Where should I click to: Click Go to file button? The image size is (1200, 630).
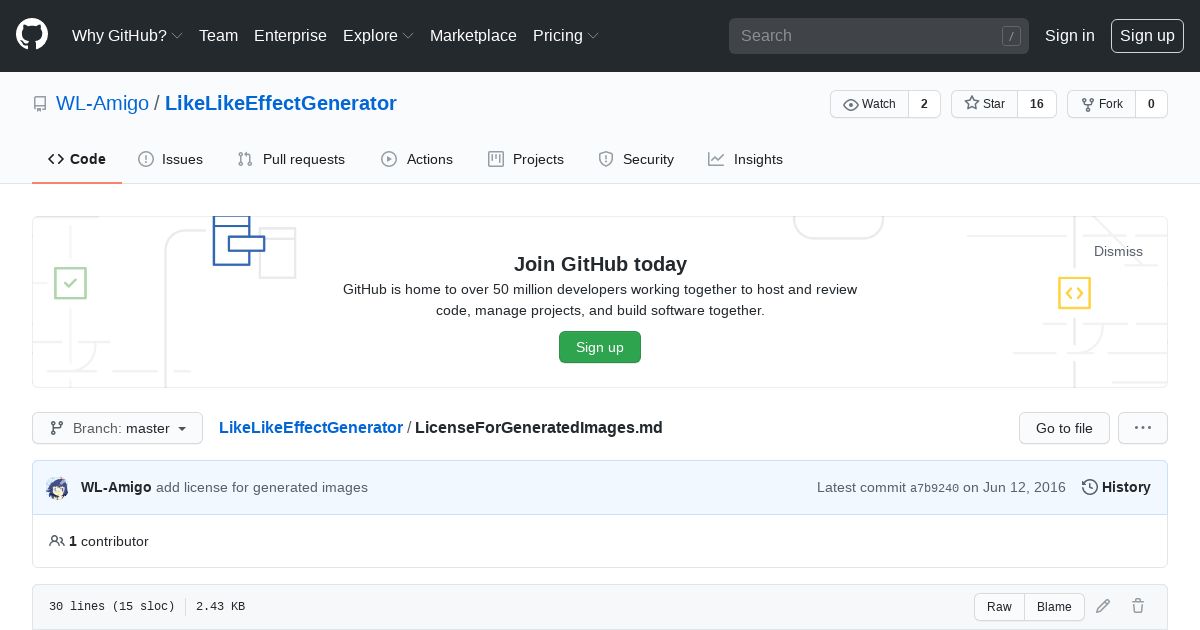(1064, 428)
